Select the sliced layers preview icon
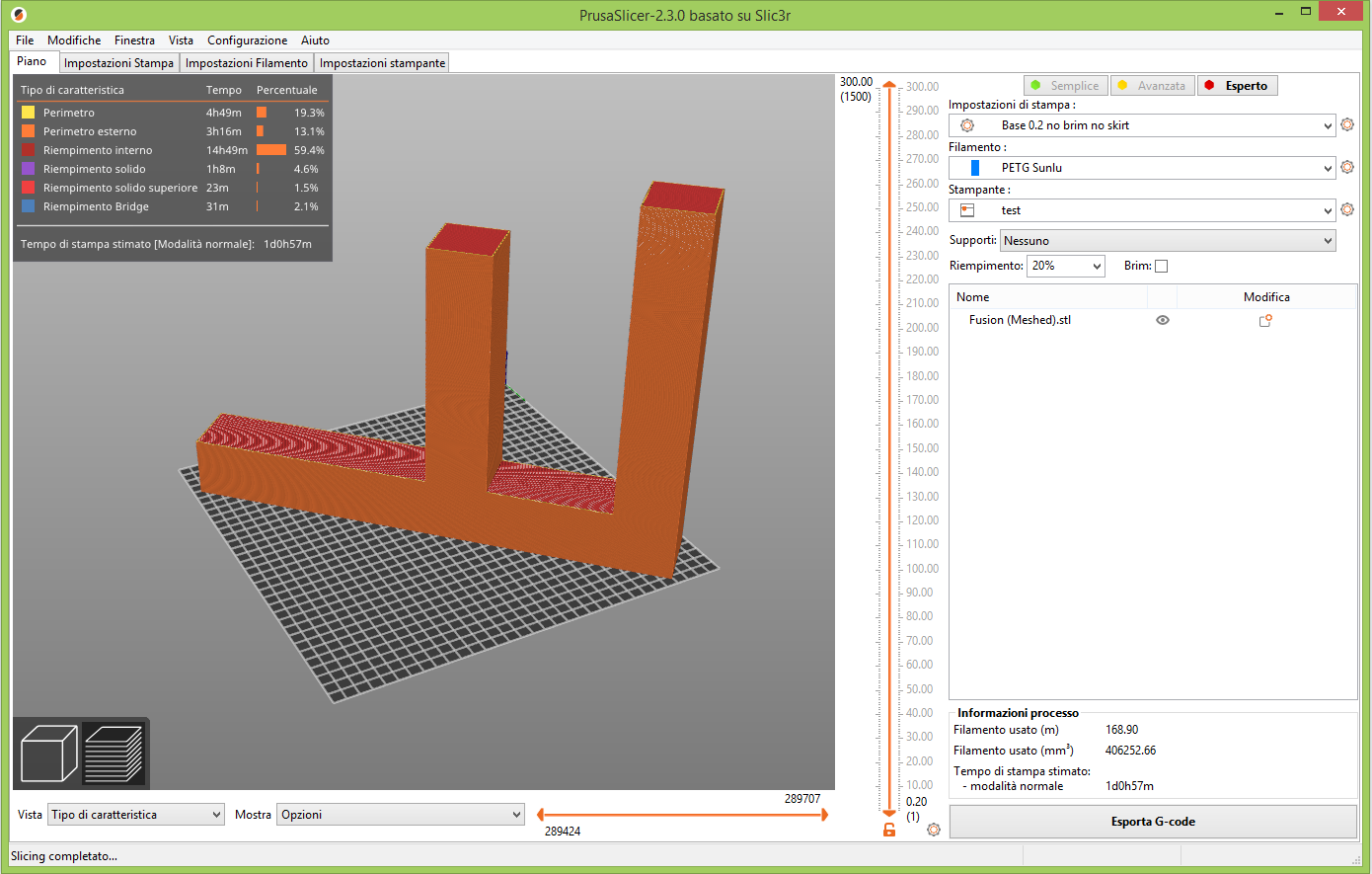1372x874 pixels. (114, 754)
